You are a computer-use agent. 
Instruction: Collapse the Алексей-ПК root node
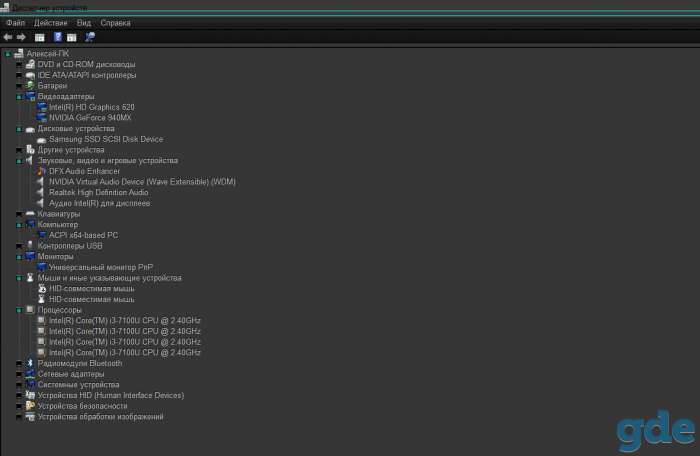point(8,54)
